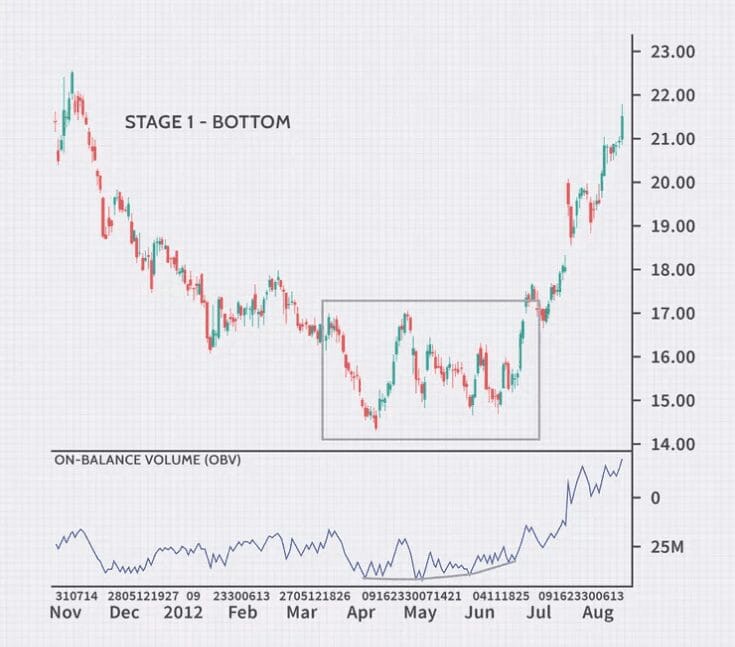Click the 19.00 price axis label
The width and height of the screenshot is (735, 647).
tap(673, 226)
